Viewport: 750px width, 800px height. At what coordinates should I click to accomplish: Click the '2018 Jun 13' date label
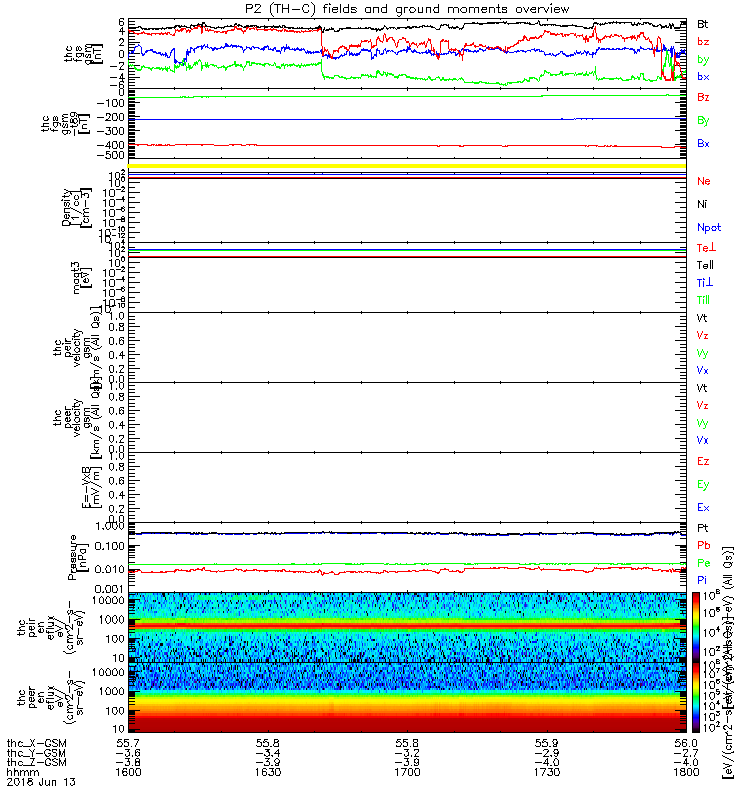point(41,782)
